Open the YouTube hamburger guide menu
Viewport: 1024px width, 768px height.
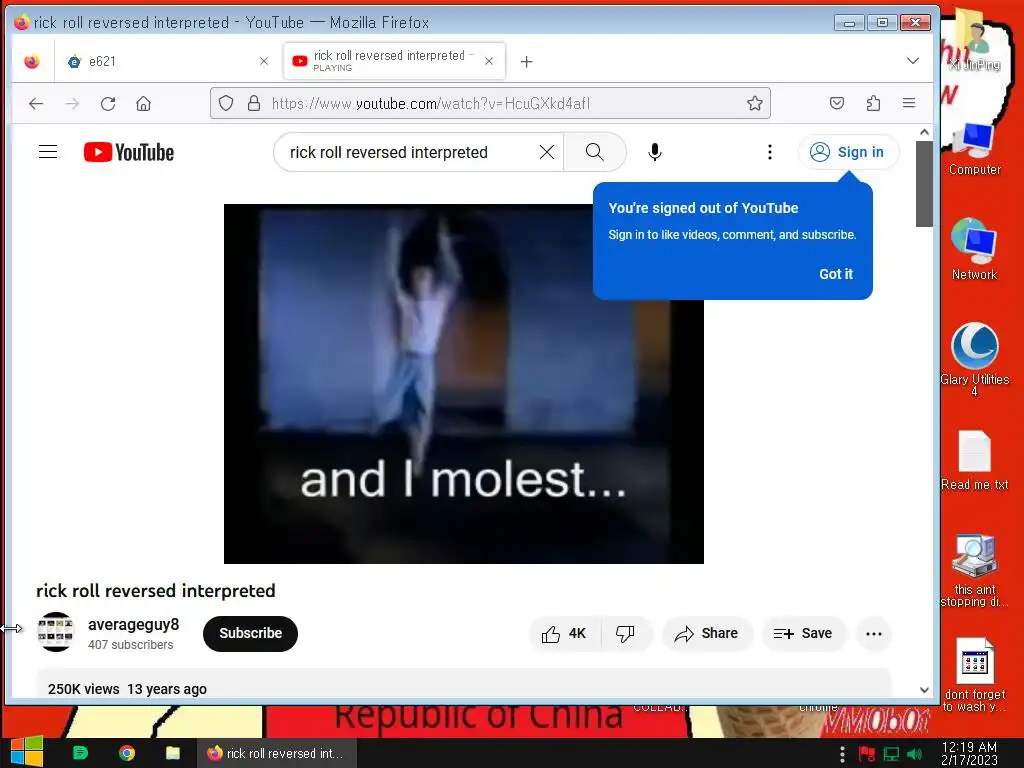48,152
